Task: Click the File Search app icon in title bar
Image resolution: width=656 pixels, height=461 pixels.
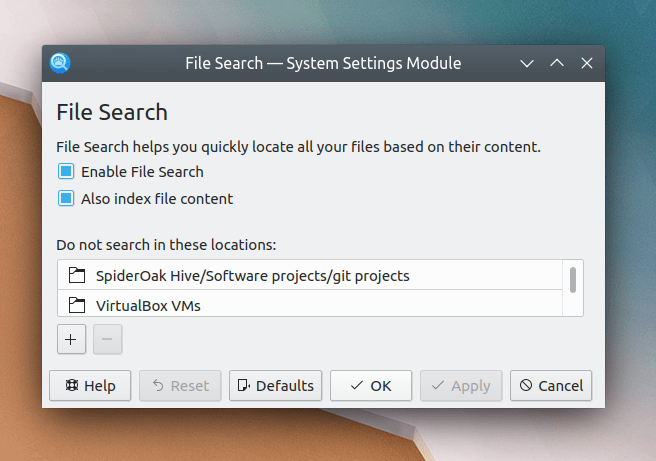Action: click(60, 63)
